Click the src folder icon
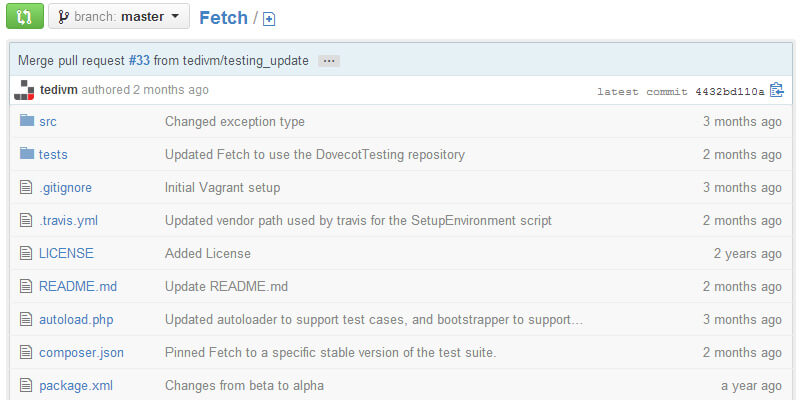The width and height of the screenshot is (800, 400). pyautogui.click(x=27, y=121)
